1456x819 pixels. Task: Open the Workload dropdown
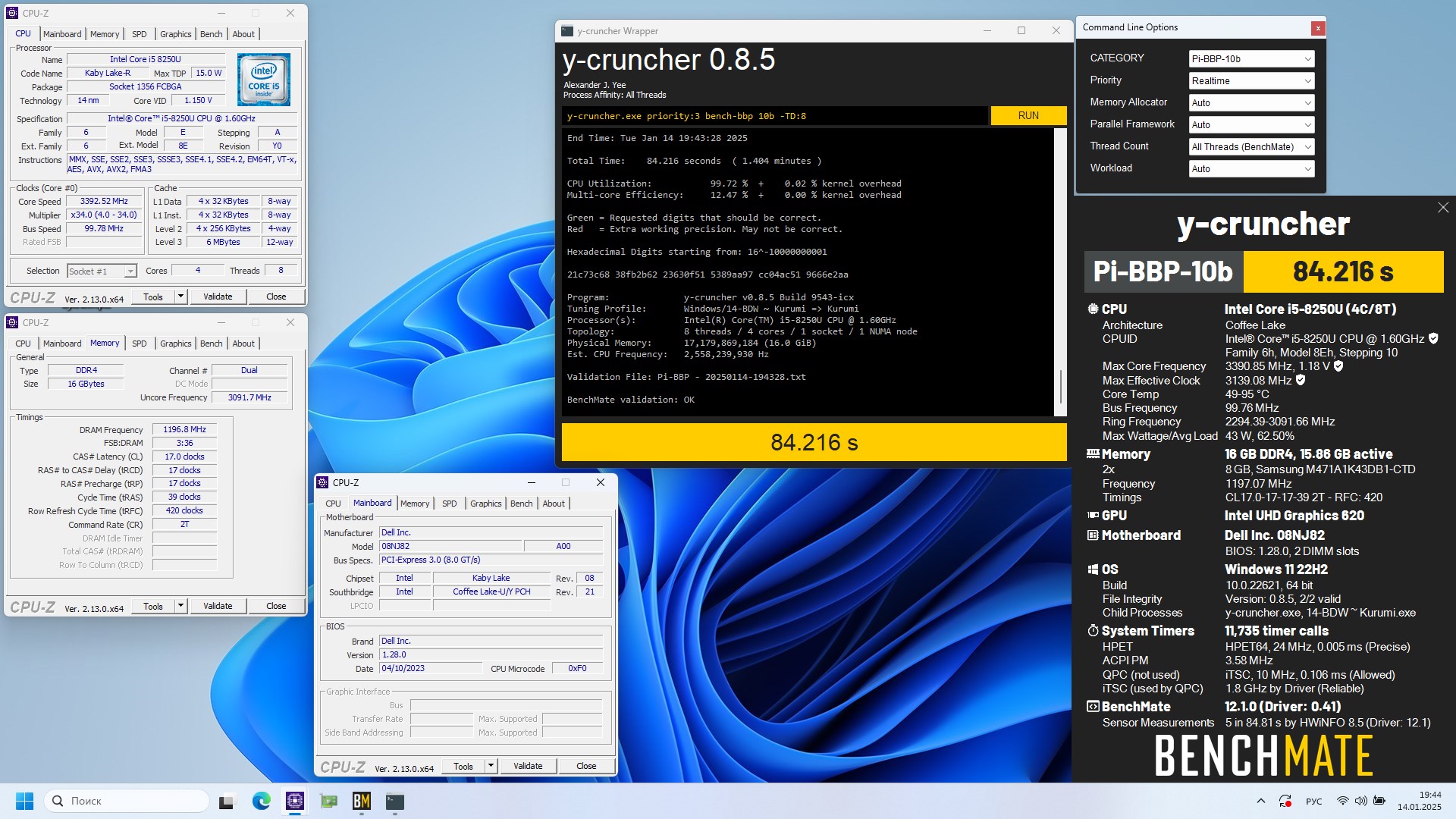click(1251, 168)
